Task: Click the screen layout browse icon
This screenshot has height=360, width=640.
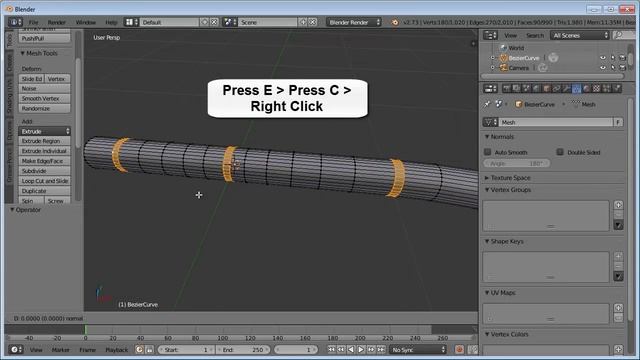Action: pos(131,22)
